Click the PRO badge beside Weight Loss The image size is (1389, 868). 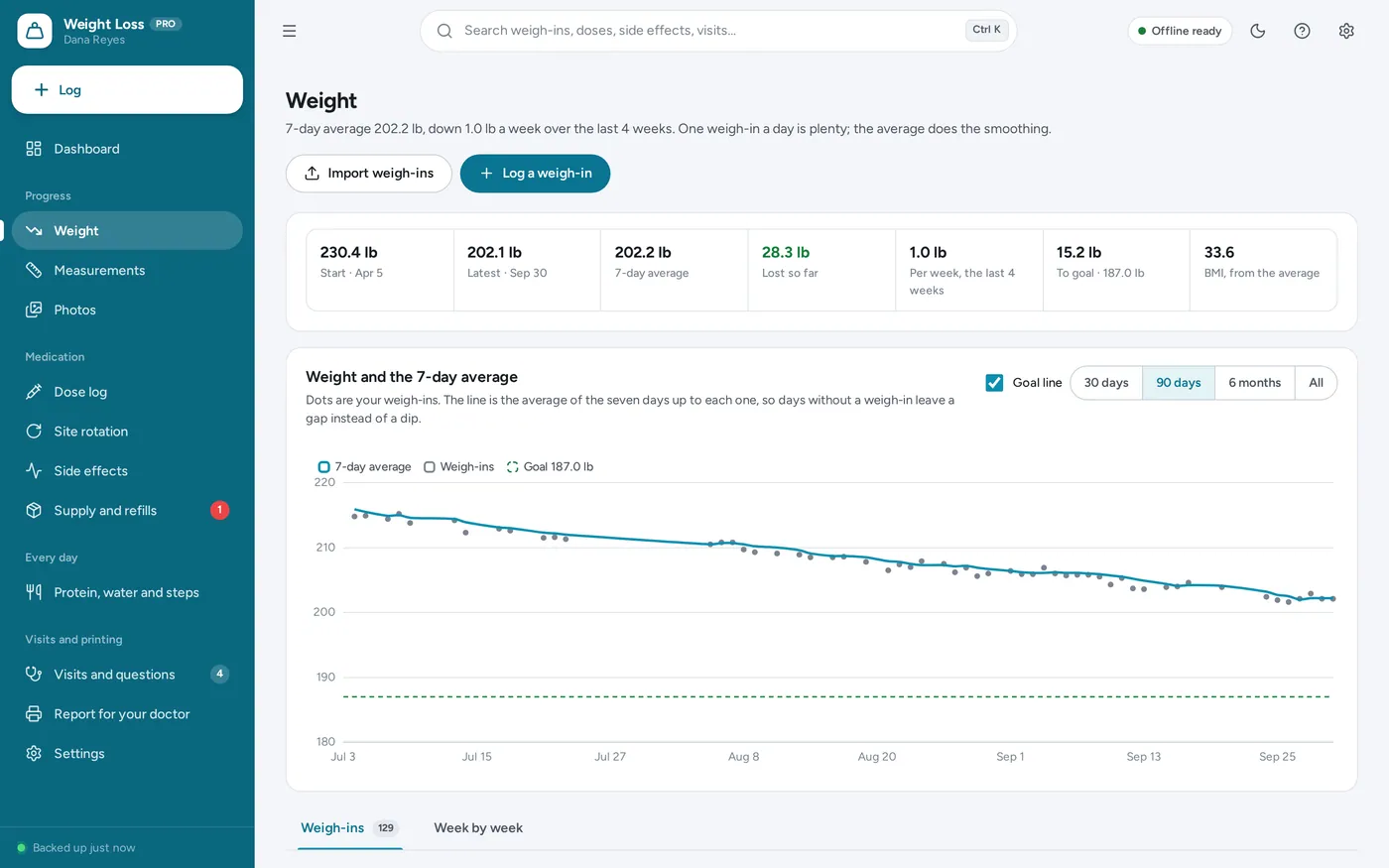[166, 24]
